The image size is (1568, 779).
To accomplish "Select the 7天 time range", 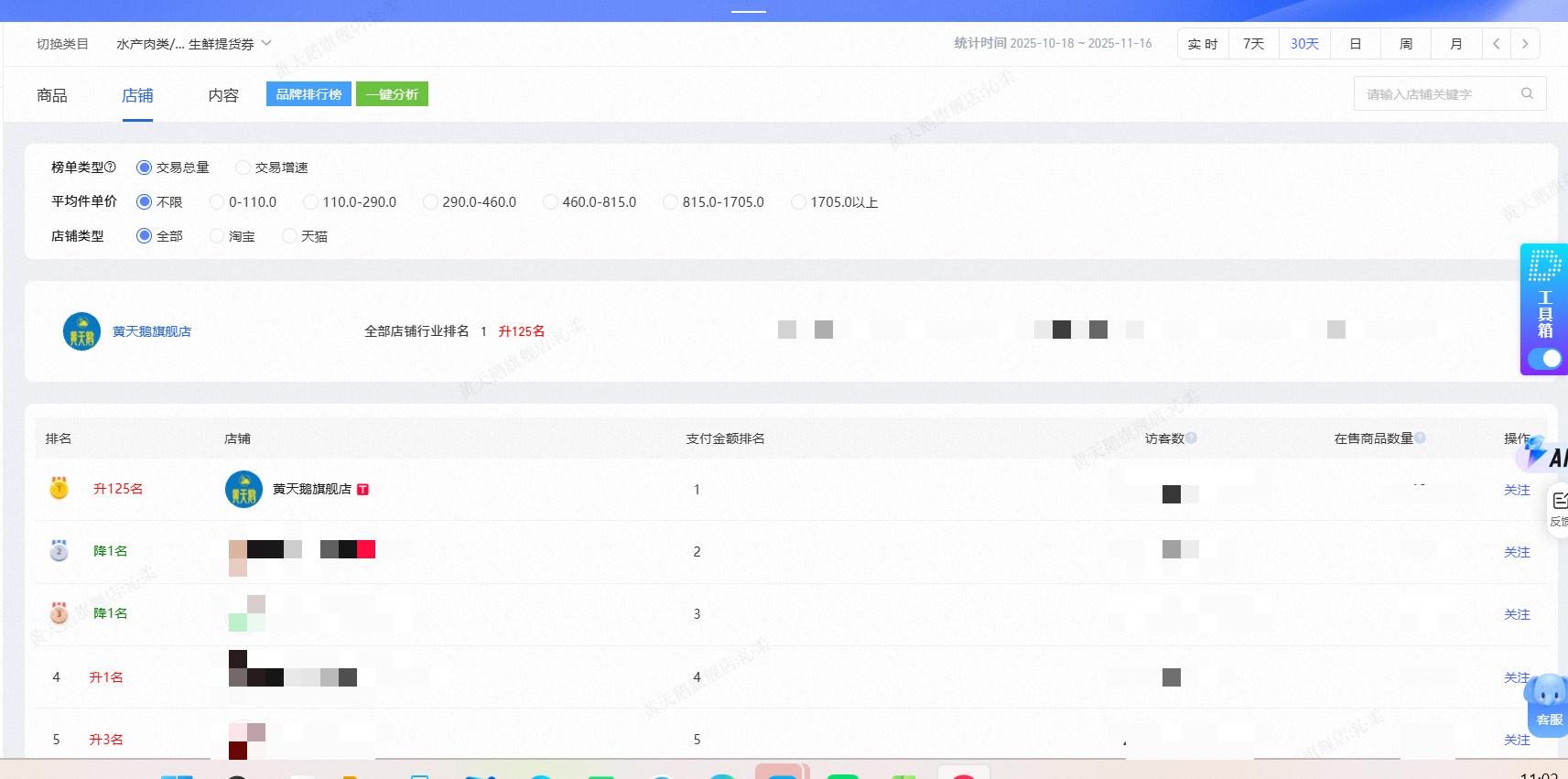I will point(1253,44).
